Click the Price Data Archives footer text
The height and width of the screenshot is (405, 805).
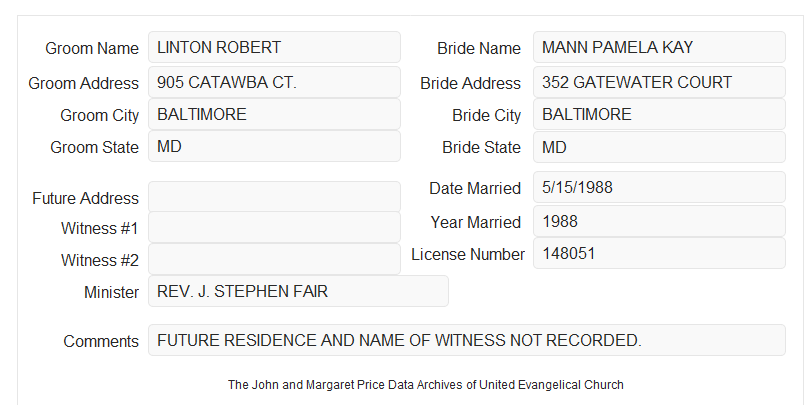click(426, 384)
